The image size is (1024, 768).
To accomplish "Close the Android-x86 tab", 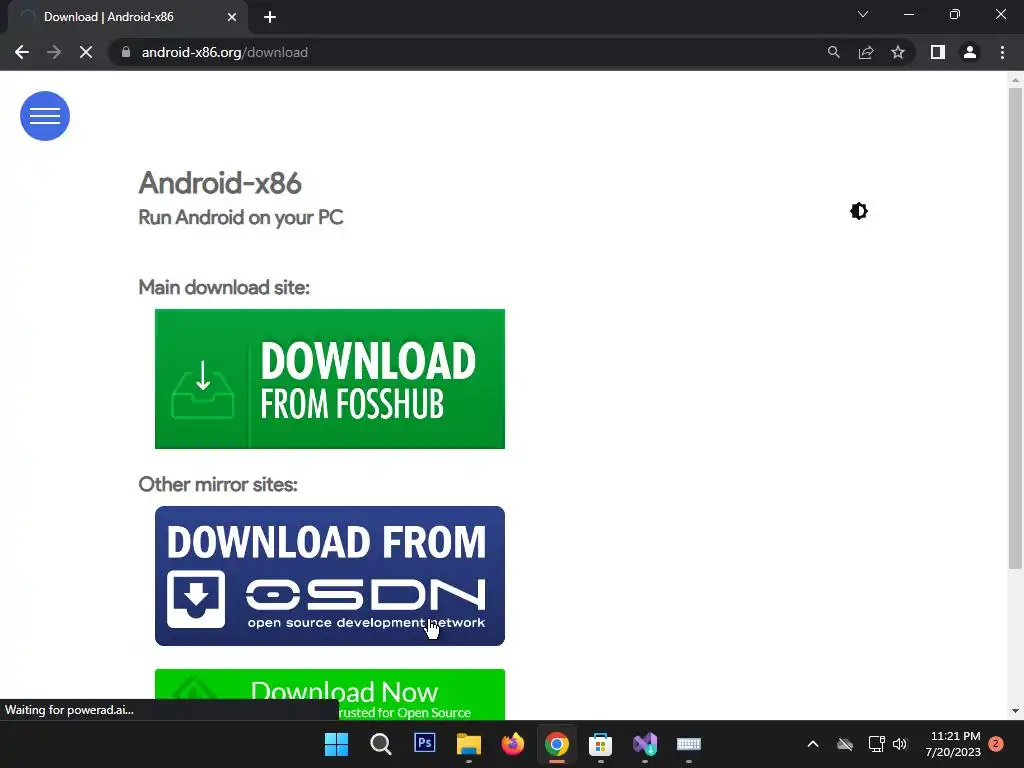I will (232, 17).
